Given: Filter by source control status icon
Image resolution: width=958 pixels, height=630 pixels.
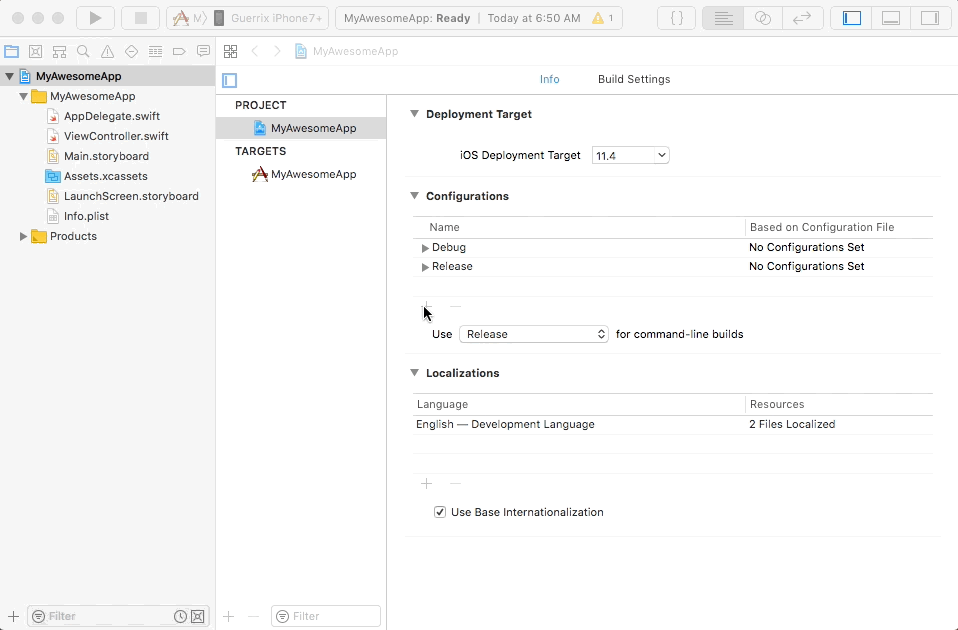Looking at the screenshot, I should (x=198, y=617).
